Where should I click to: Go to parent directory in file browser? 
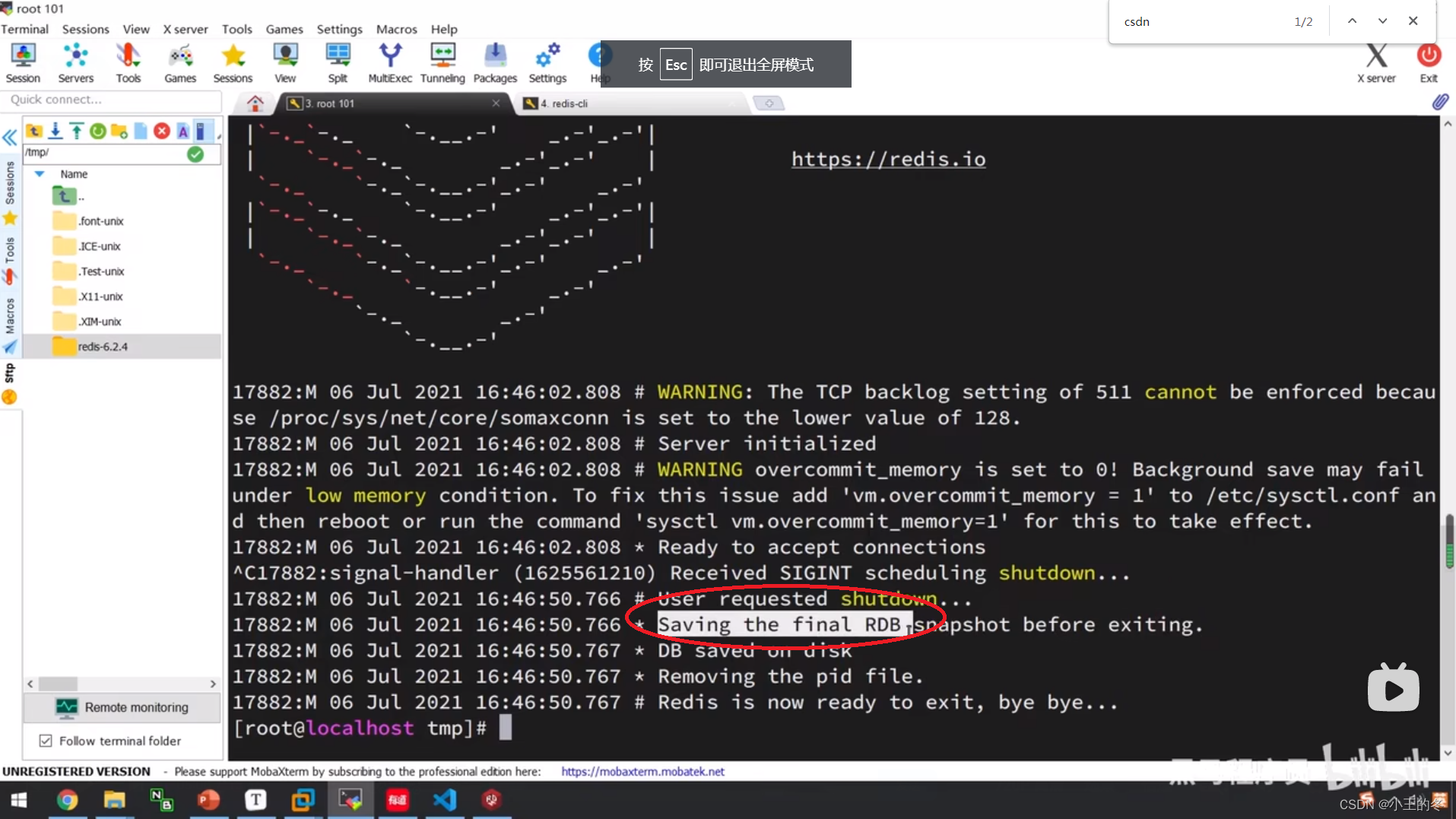pos(34,130)
